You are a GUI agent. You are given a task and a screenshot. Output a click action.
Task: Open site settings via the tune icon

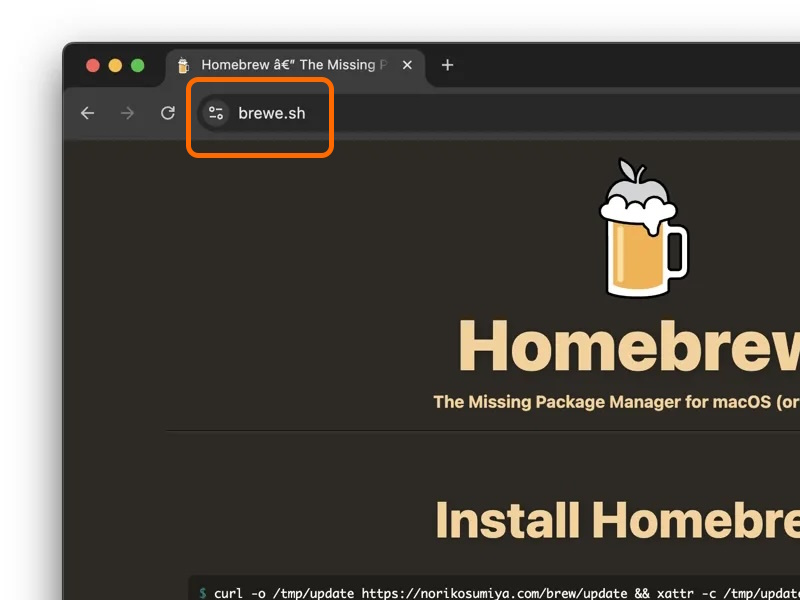216,113
